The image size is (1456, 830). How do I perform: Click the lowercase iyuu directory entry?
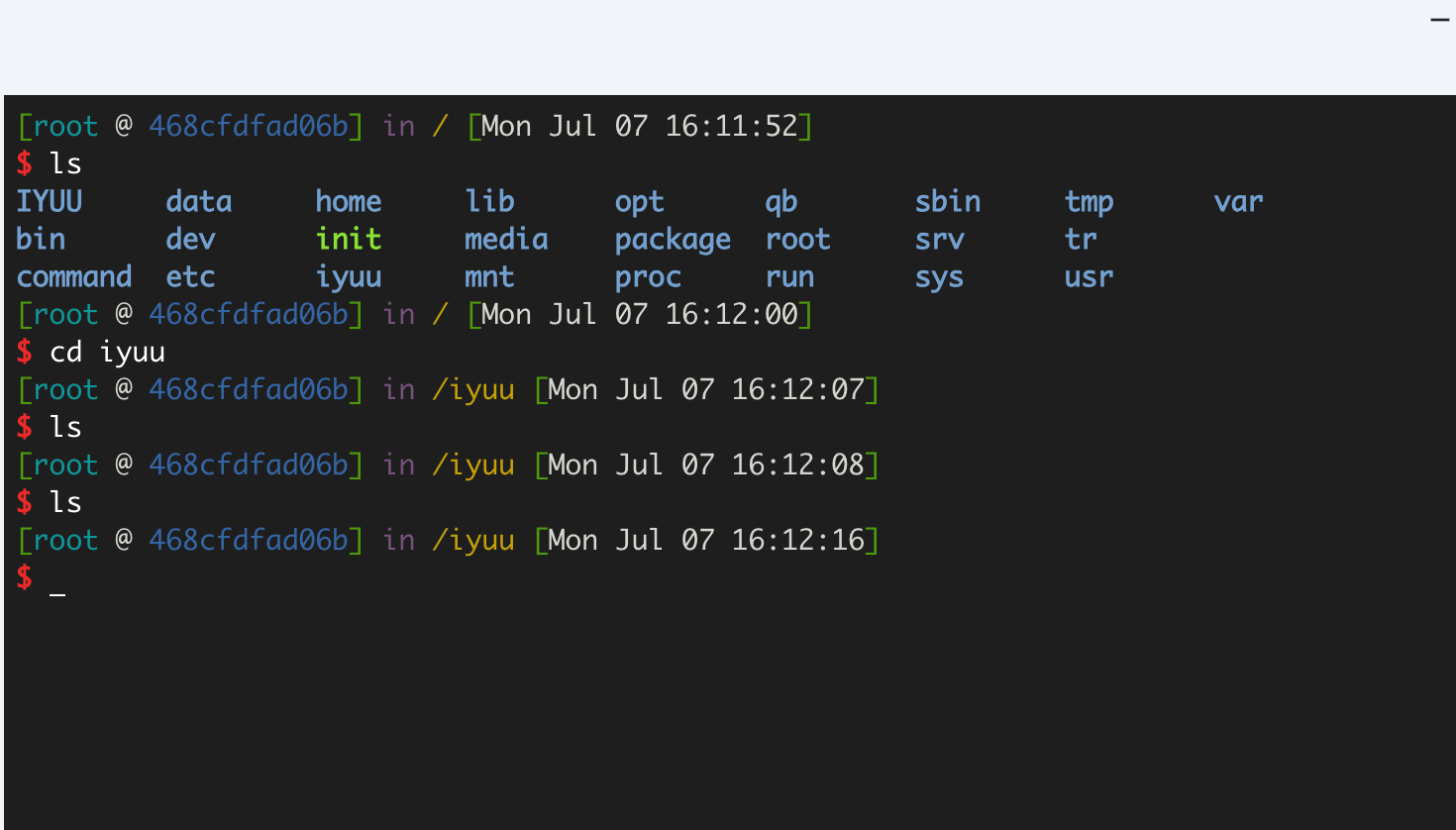pos(349,277)
